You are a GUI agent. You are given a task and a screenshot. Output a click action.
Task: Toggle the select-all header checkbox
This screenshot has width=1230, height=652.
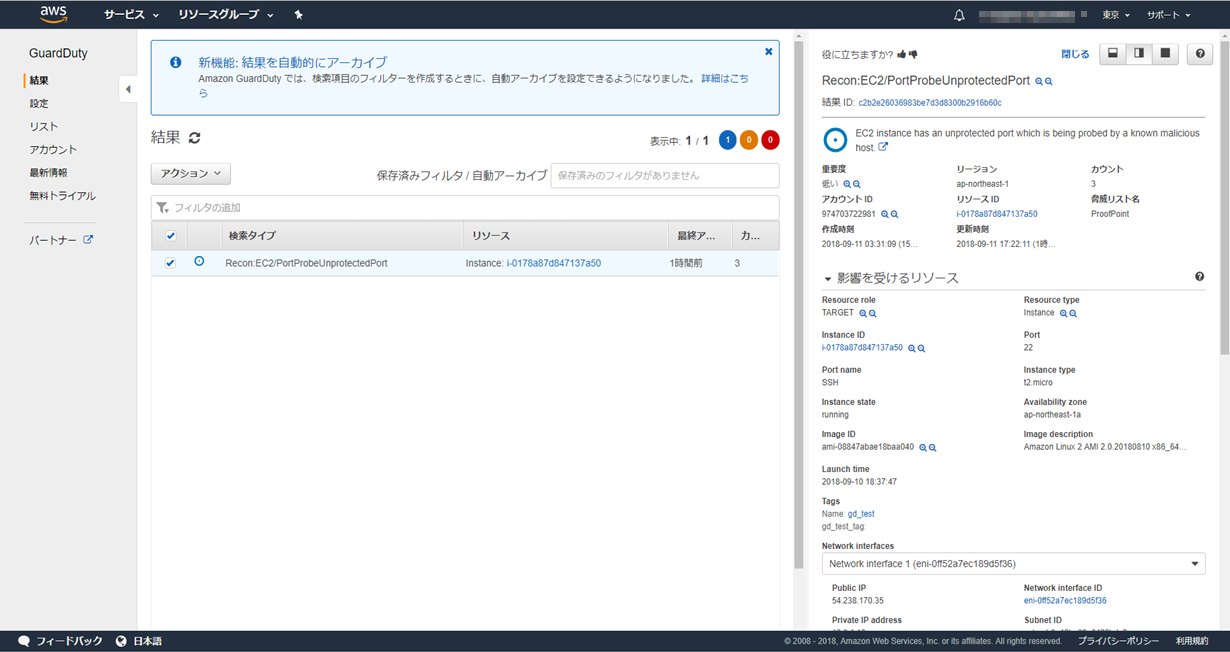pos(170,236)
